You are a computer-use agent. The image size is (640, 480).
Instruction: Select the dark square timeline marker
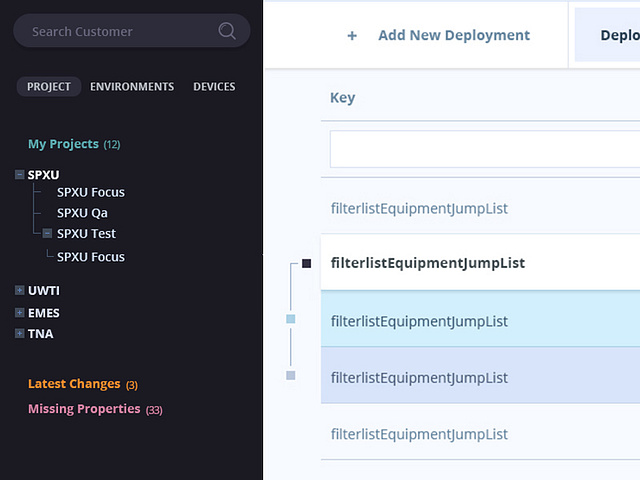[x=307, y=264]
